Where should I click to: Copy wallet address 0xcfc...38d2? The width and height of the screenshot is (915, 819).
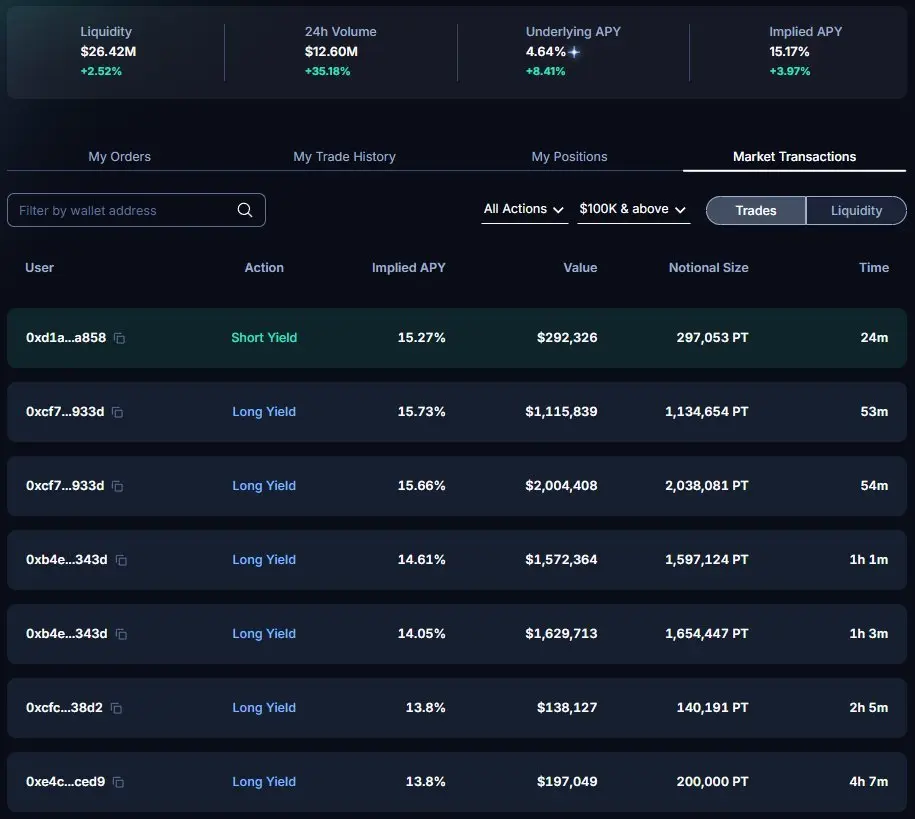click(x=116, y=708)
